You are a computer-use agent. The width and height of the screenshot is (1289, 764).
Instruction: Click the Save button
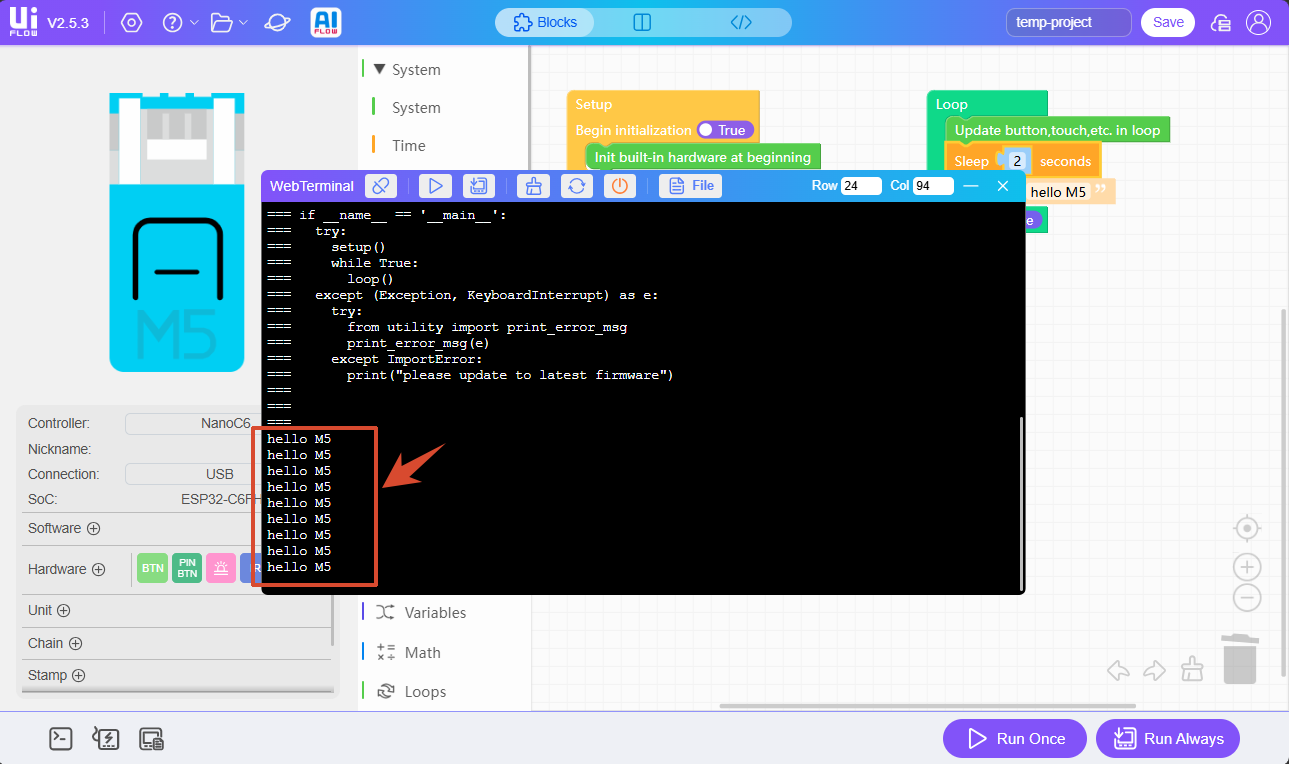(1168, 22)
